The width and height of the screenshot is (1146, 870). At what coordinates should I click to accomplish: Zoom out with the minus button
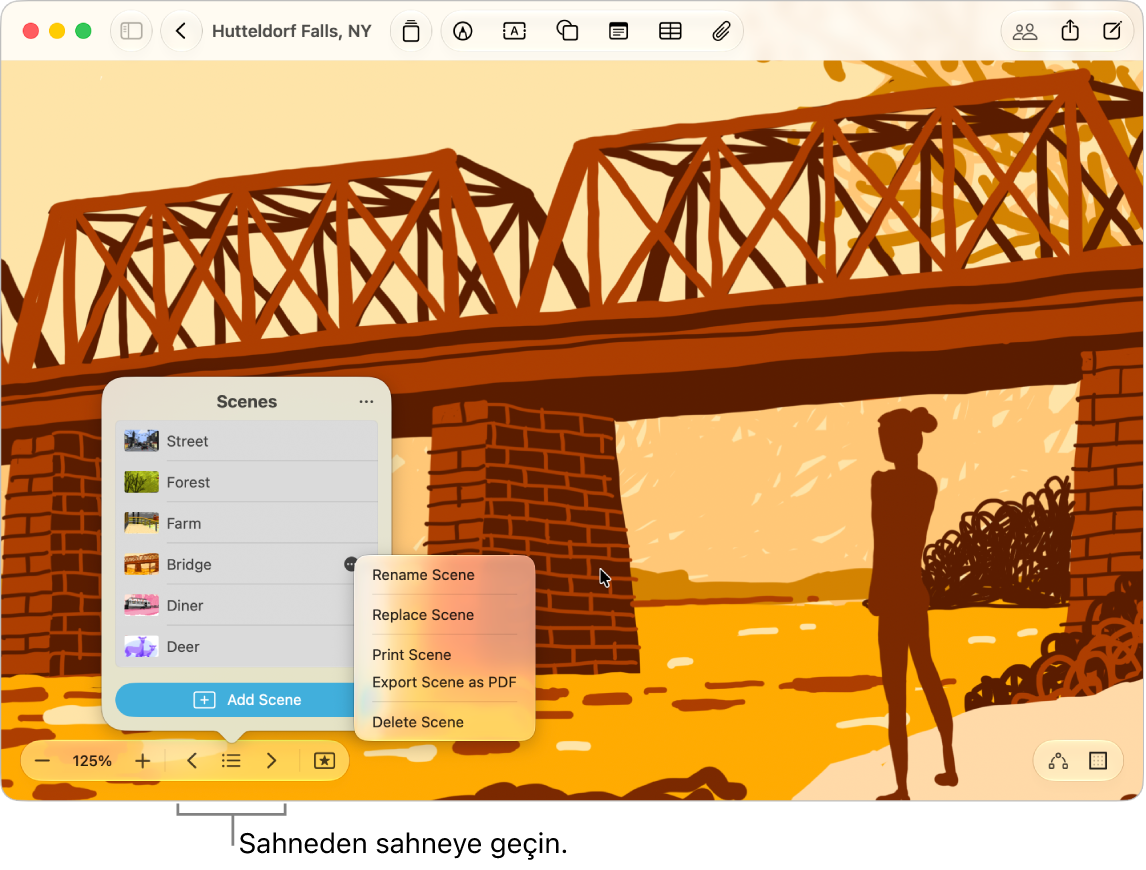[42, 761]
